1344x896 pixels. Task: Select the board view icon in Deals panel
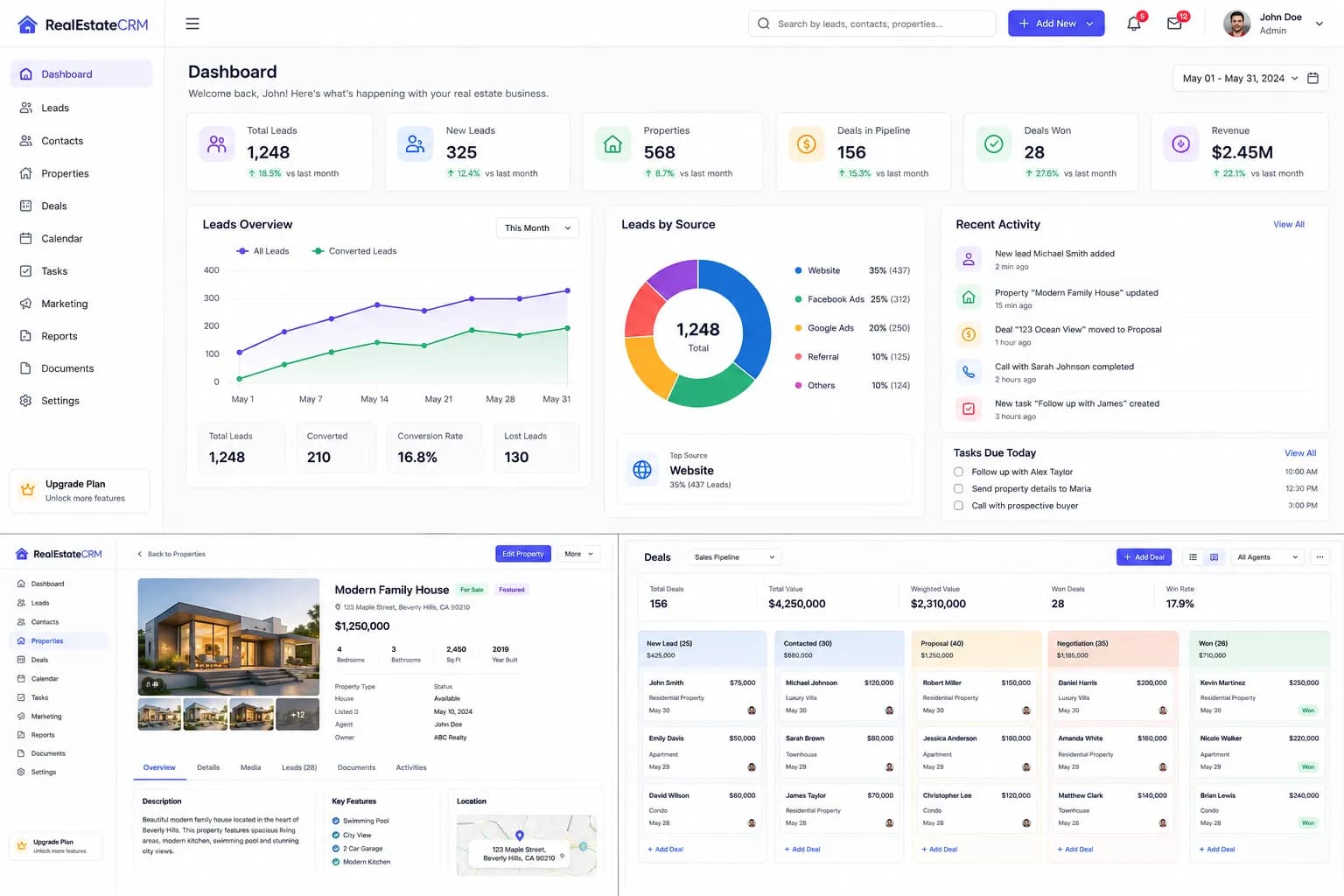tap(1214, 557)
